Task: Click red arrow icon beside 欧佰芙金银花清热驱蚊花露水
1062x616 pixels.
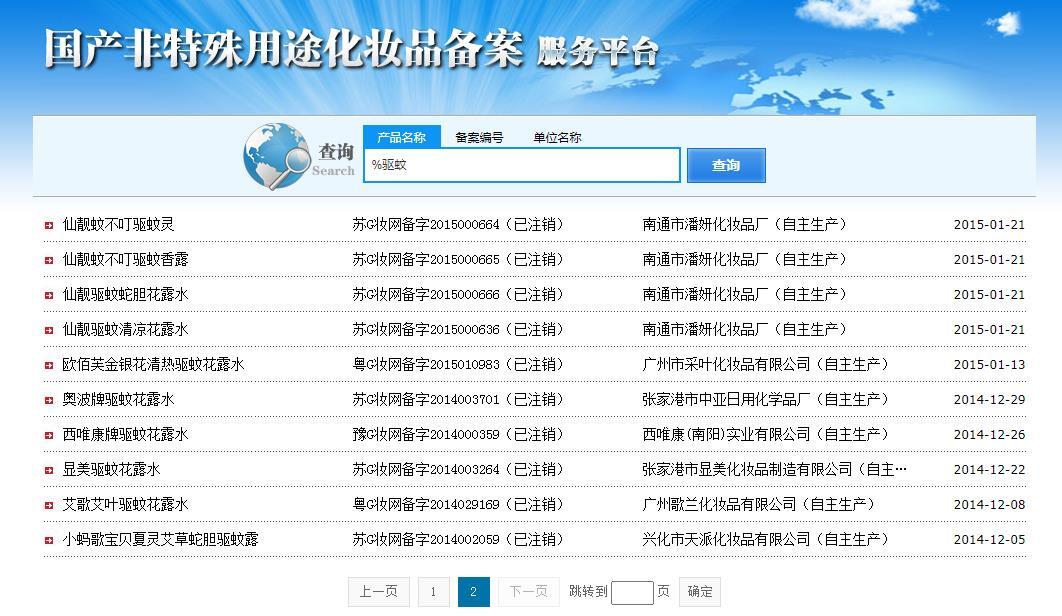Action: tap(49, 365)
